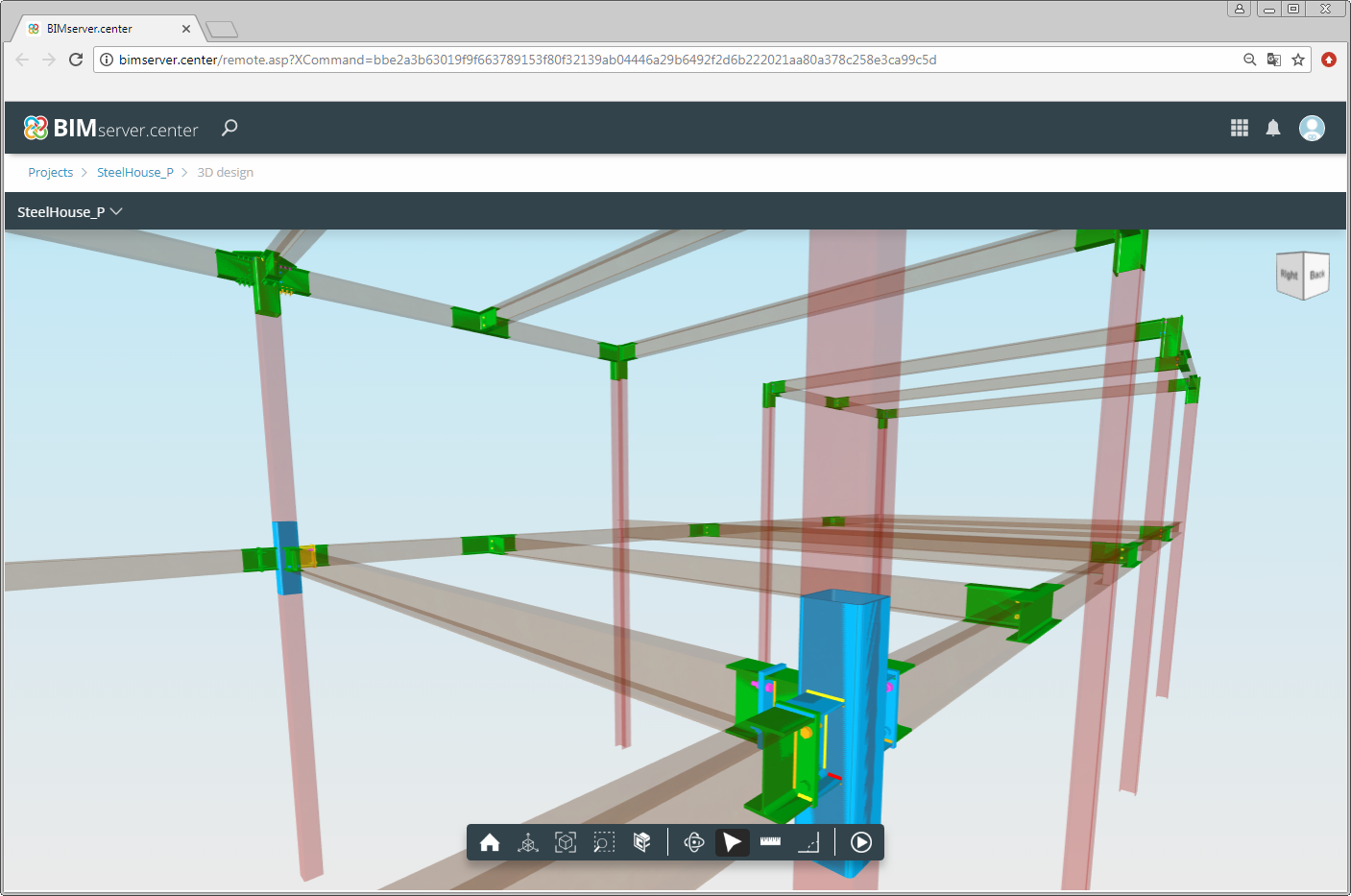Start the play animation button

(861, 842)
